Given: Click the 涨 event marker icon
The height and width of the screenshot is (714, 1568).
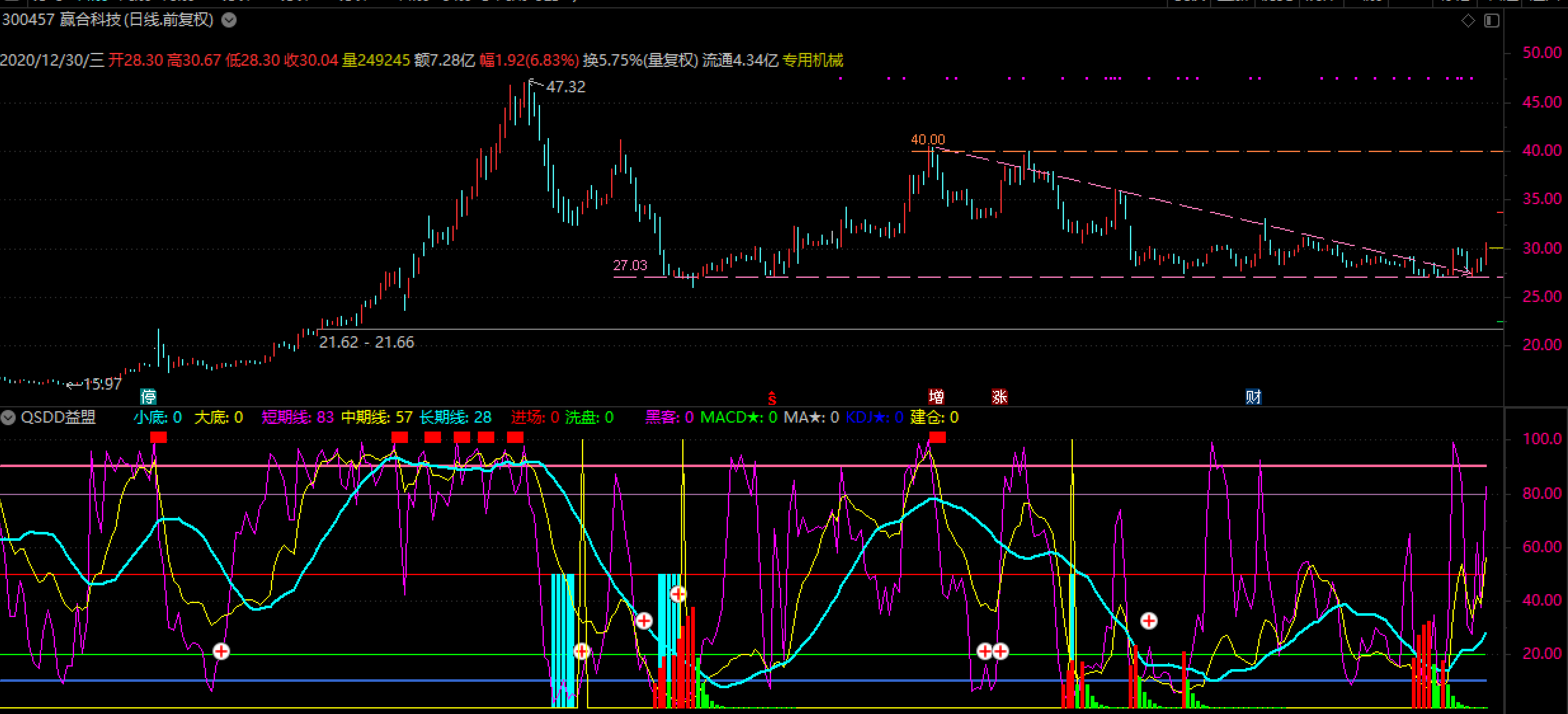Looking at the screenshot, I should (x=1000, y=397).
